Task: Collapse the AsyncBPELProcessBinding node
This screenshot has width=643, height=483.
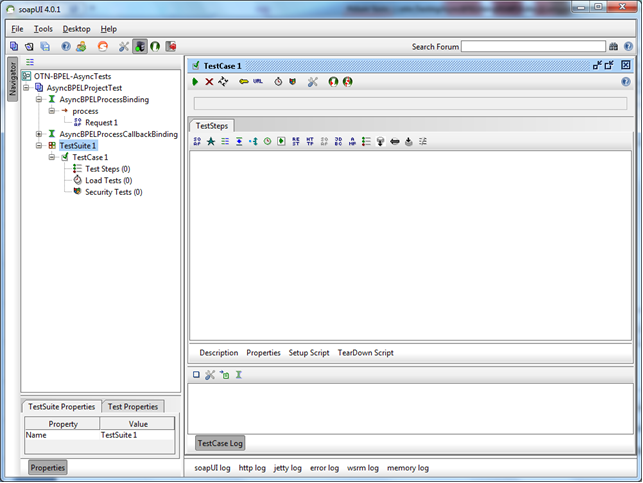Action: click(39, 99)
